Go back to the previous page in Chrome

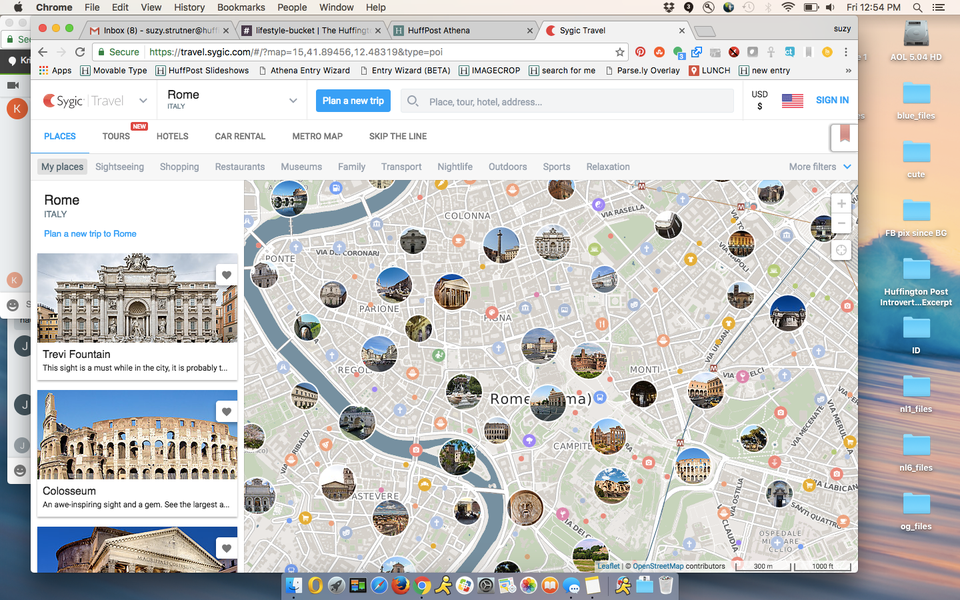[42, 52]
